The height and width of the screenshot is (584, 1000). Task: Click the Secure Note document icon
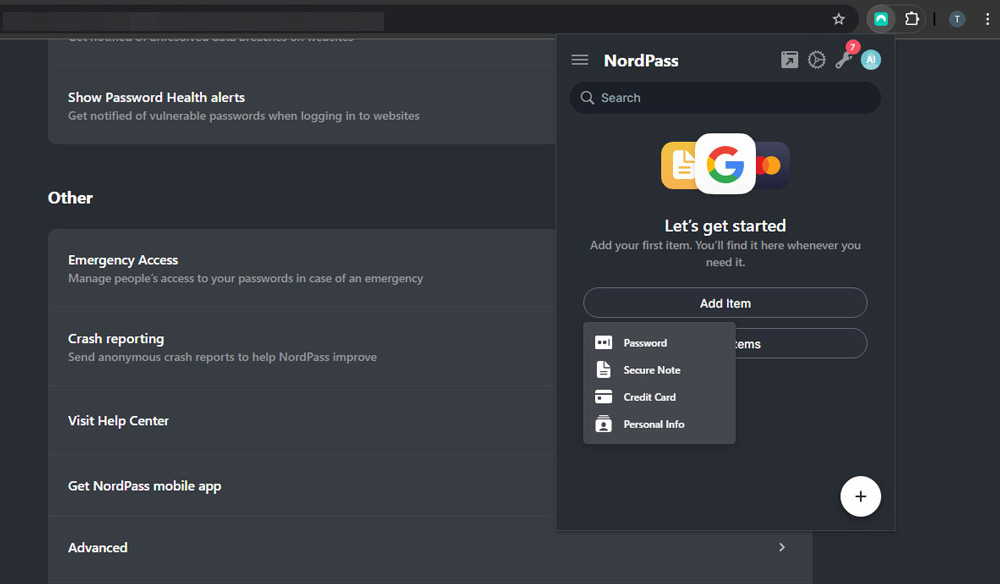point(603,370)
